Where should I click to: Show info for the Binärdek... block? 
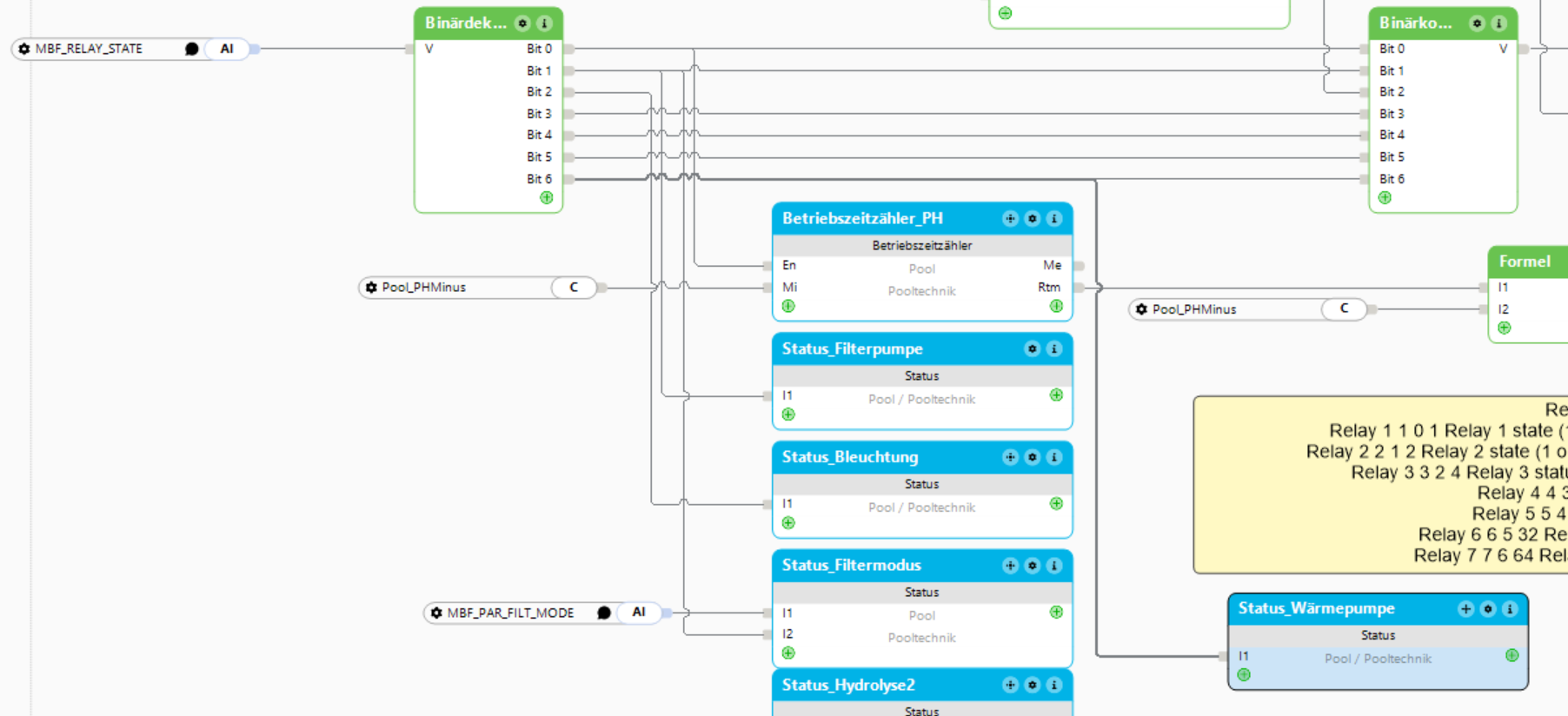544,23
